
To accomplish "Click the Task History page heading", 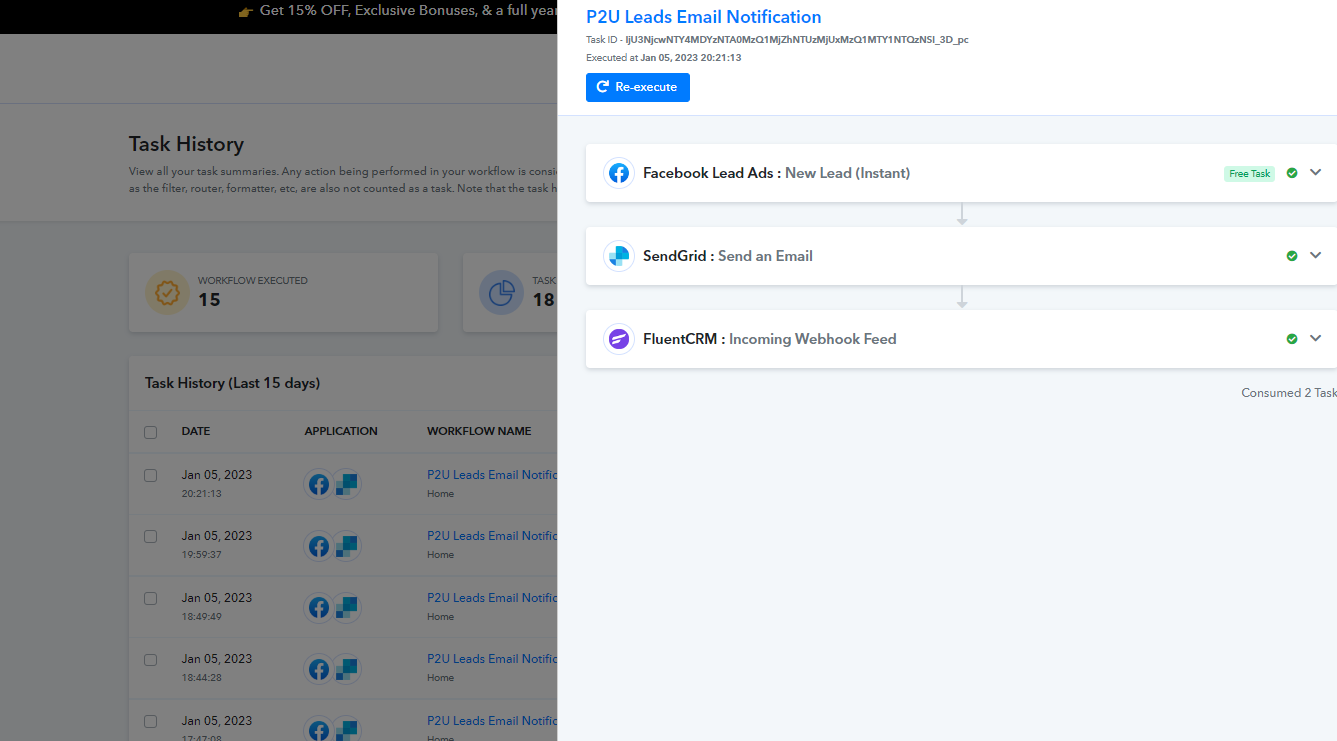I will tap(186, 144).
